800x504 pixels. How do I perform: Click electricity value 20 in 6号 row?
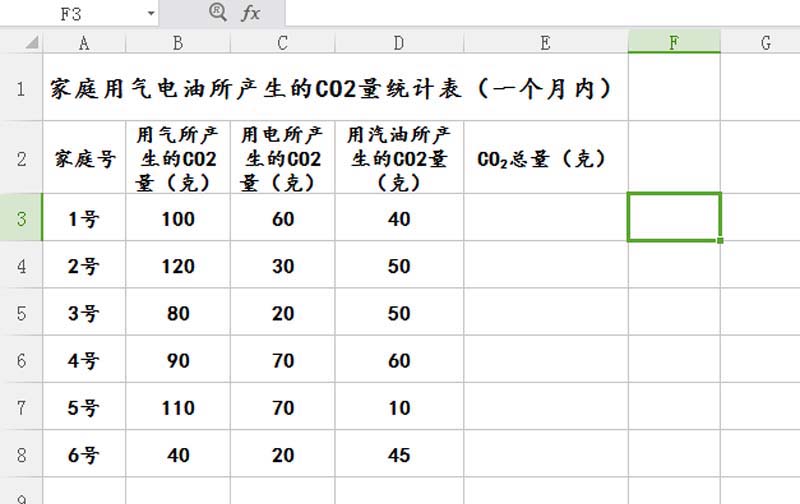pos(283,453)
